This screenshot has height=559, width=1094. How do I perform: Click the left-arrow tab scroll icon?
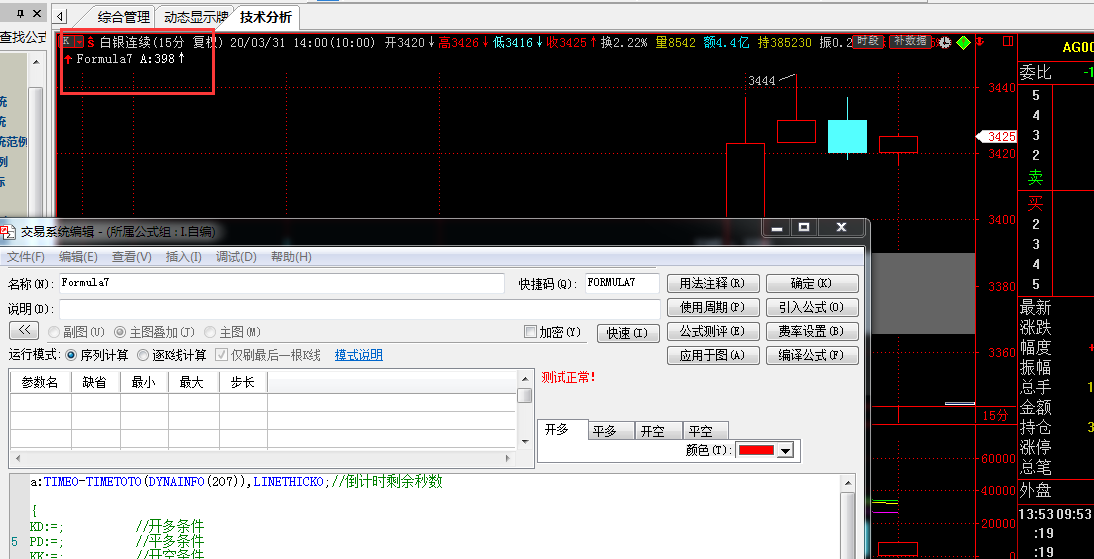(60, 17)
